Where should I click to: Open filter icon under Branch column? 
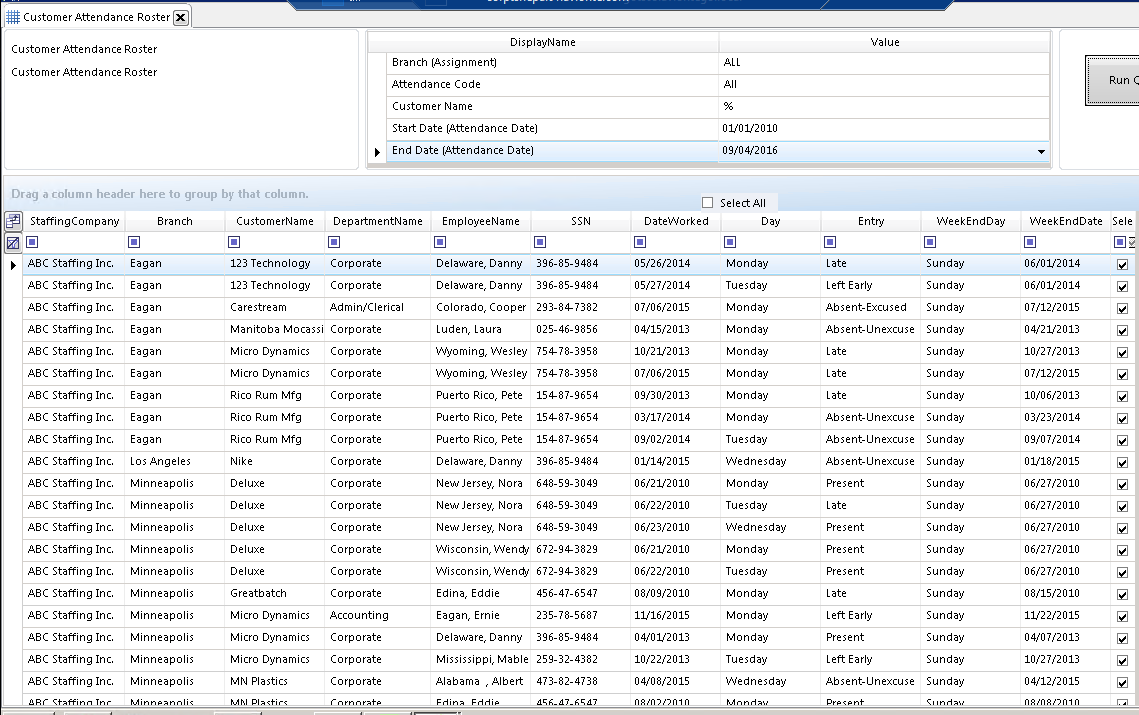pos(134,242)
